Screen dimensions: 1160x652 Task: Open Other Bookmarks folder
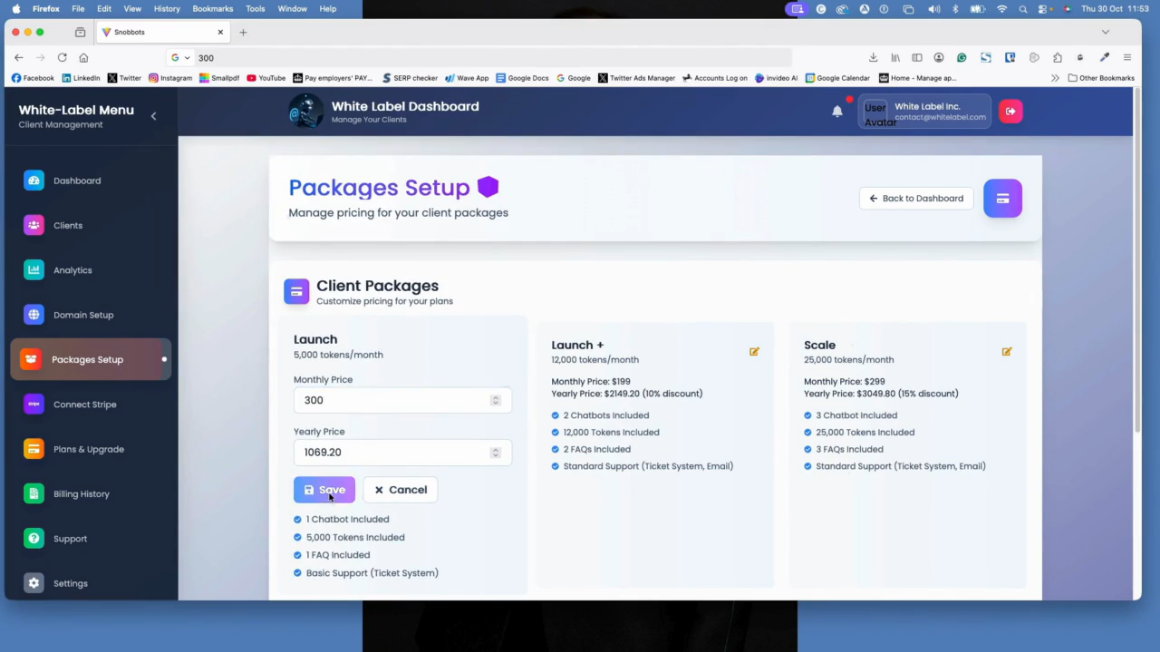(1101, 78)
